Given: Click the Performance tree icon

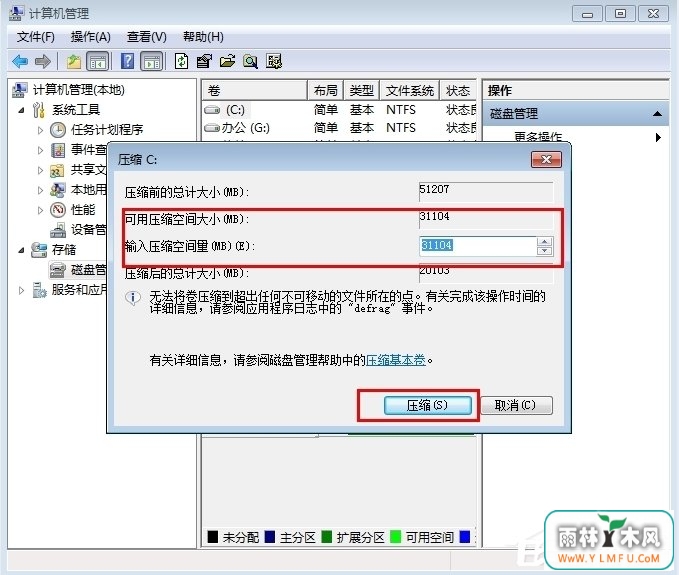Looking at the screenshot, I should (x=58, y=210).
